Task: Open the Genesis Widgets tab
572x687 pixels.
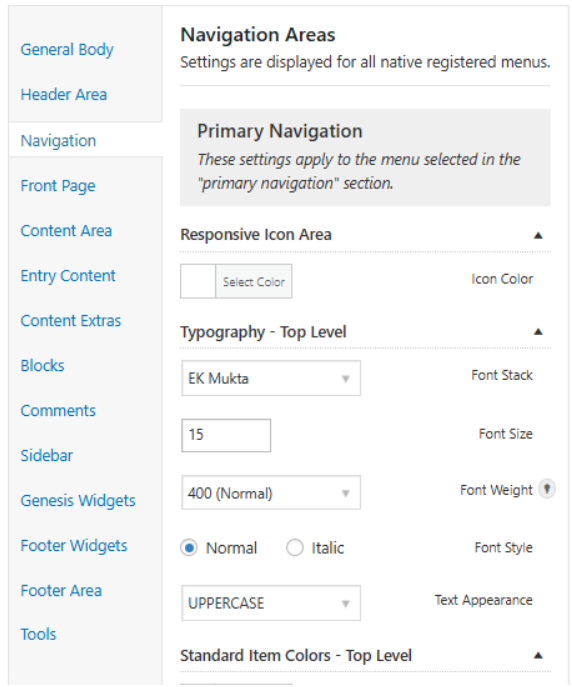Action: (x=78, y=501)
